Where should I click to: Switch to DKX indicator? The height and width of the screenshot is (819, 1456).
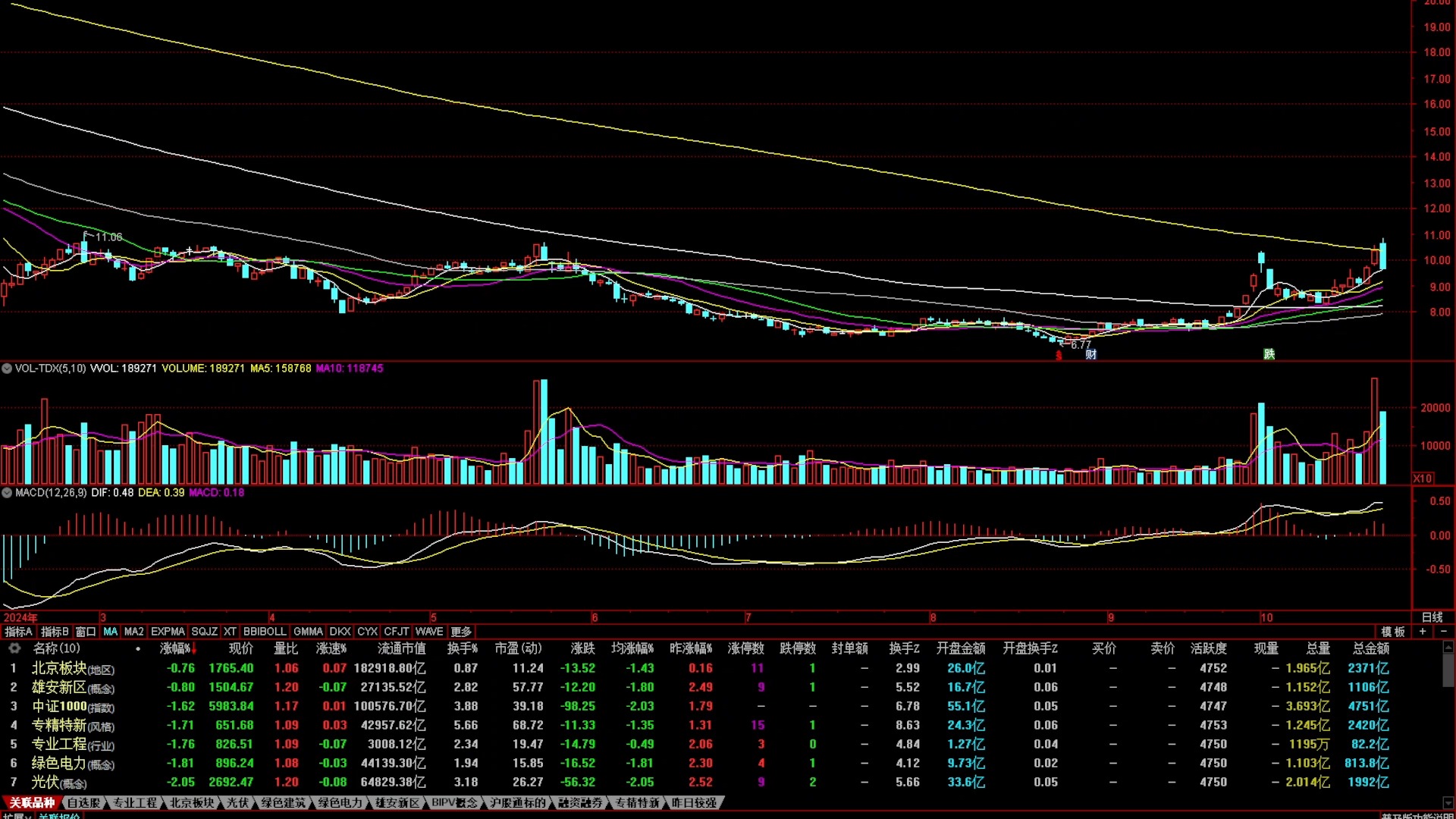tap(340, 632)
